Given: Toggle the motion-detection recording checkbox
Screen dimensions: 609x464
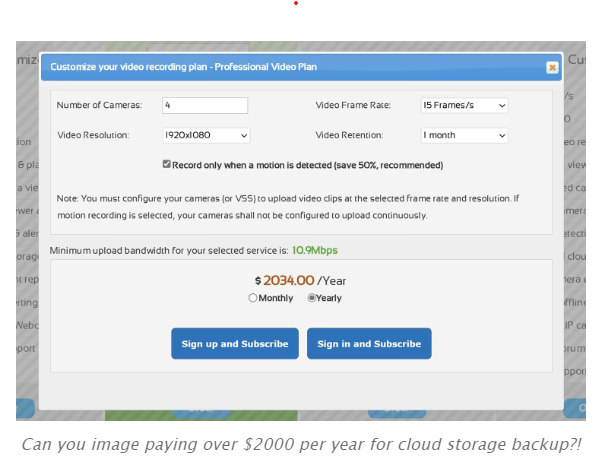Looking at the screenshot, I should [167, 164].
